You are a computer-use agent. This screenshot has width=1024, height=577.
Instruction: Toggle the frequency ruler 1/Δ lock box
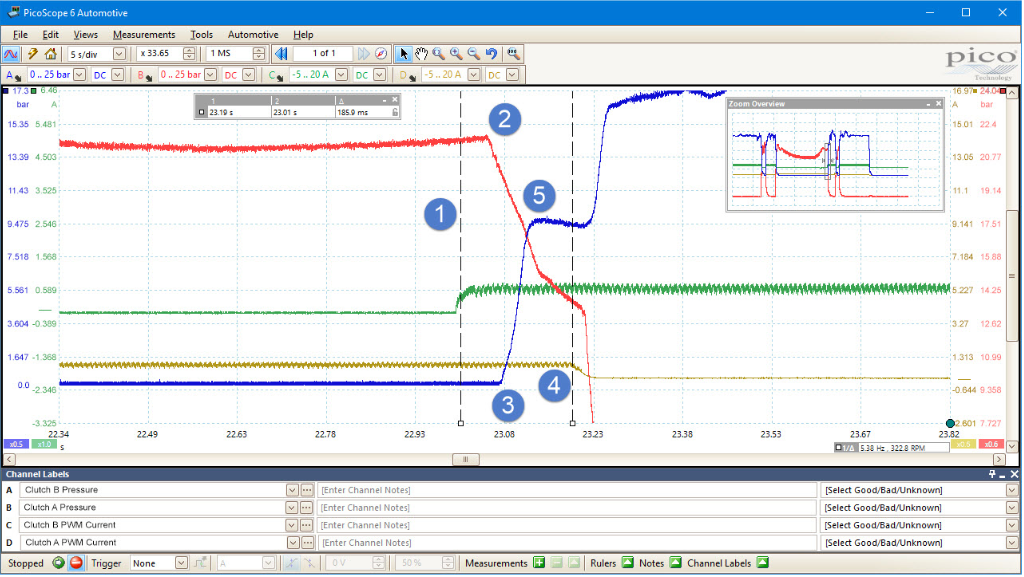[839, 448]
